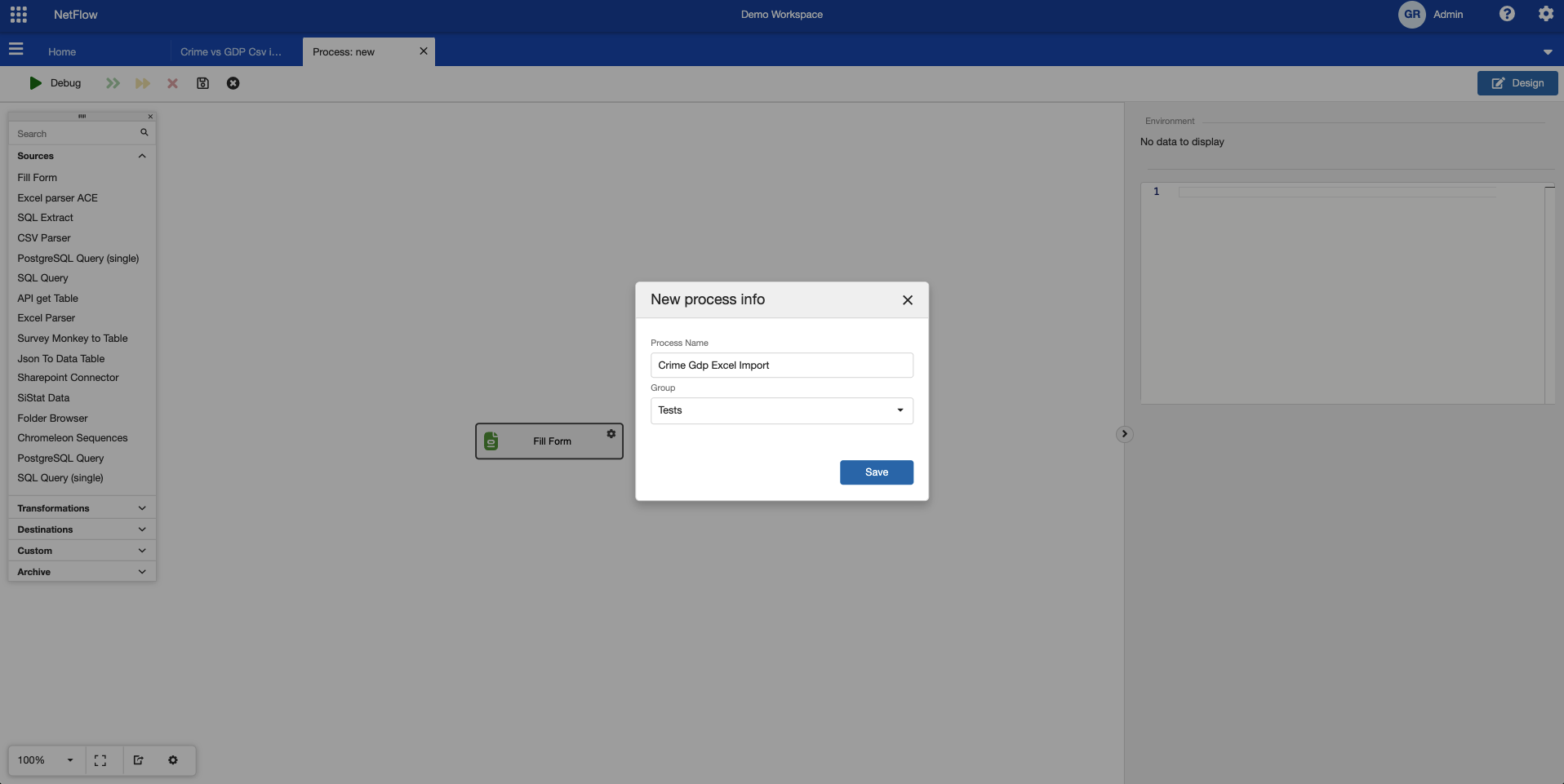Click the yellow fast-forward run icon
The width and height of the screenshot is (1564, 784).
[143, 83]
